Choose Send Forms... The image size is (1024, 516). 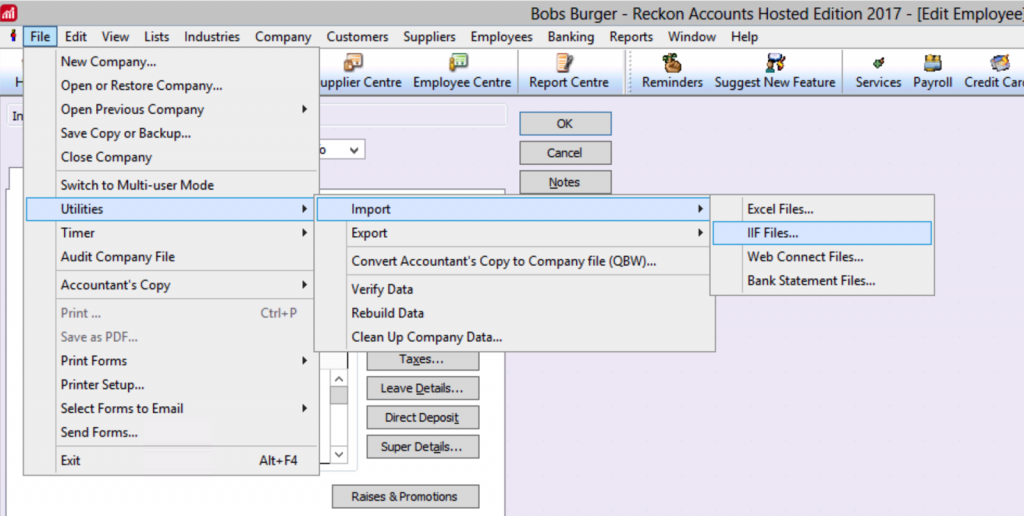(172, 432)
